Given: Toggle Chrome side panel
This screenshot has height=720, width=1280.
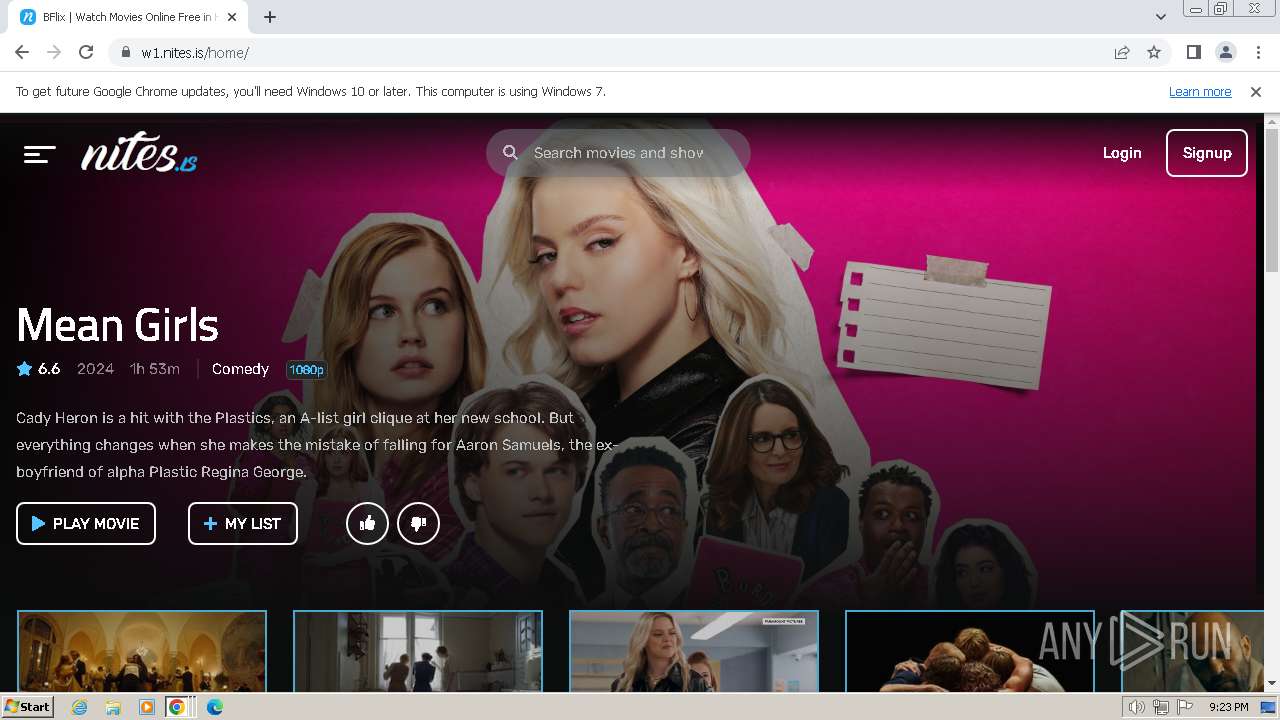Looking at the screenshot, I should click(x=1193, y=52).
